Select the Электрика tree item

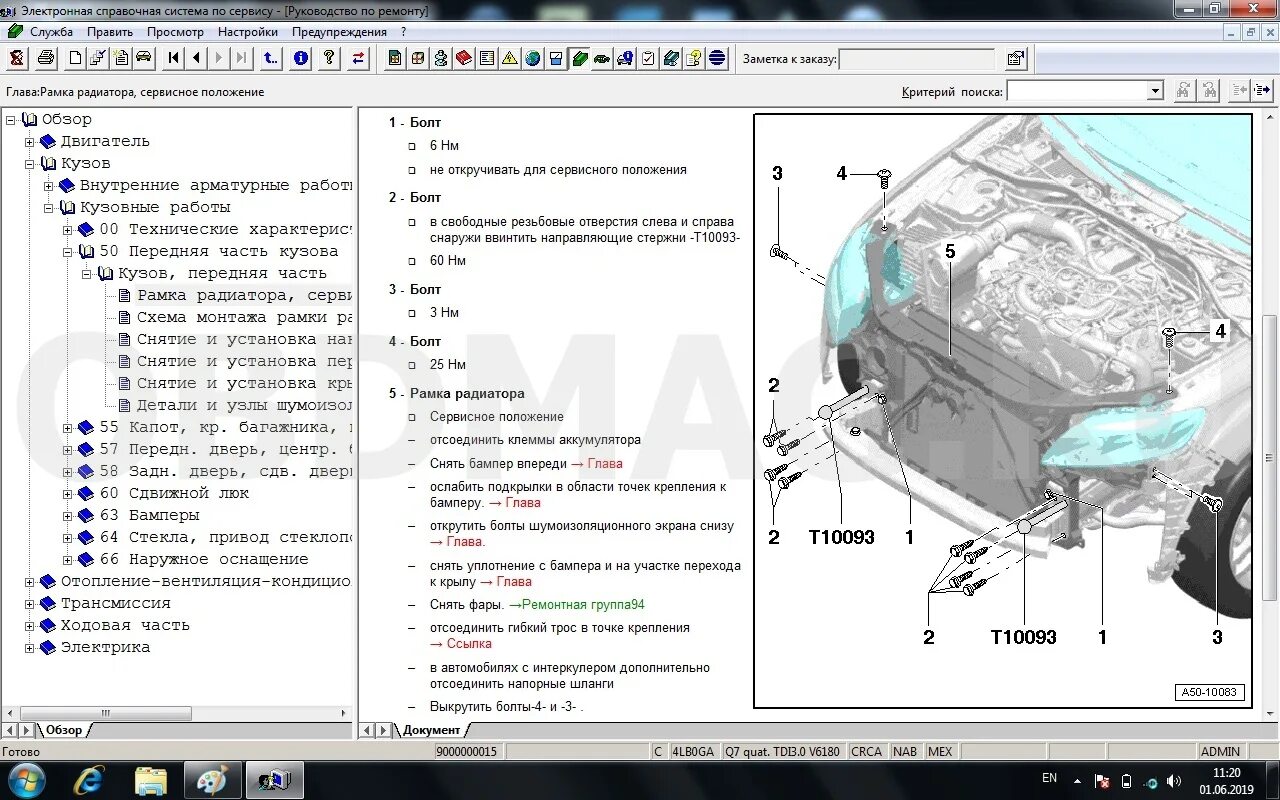coord(105,648)
